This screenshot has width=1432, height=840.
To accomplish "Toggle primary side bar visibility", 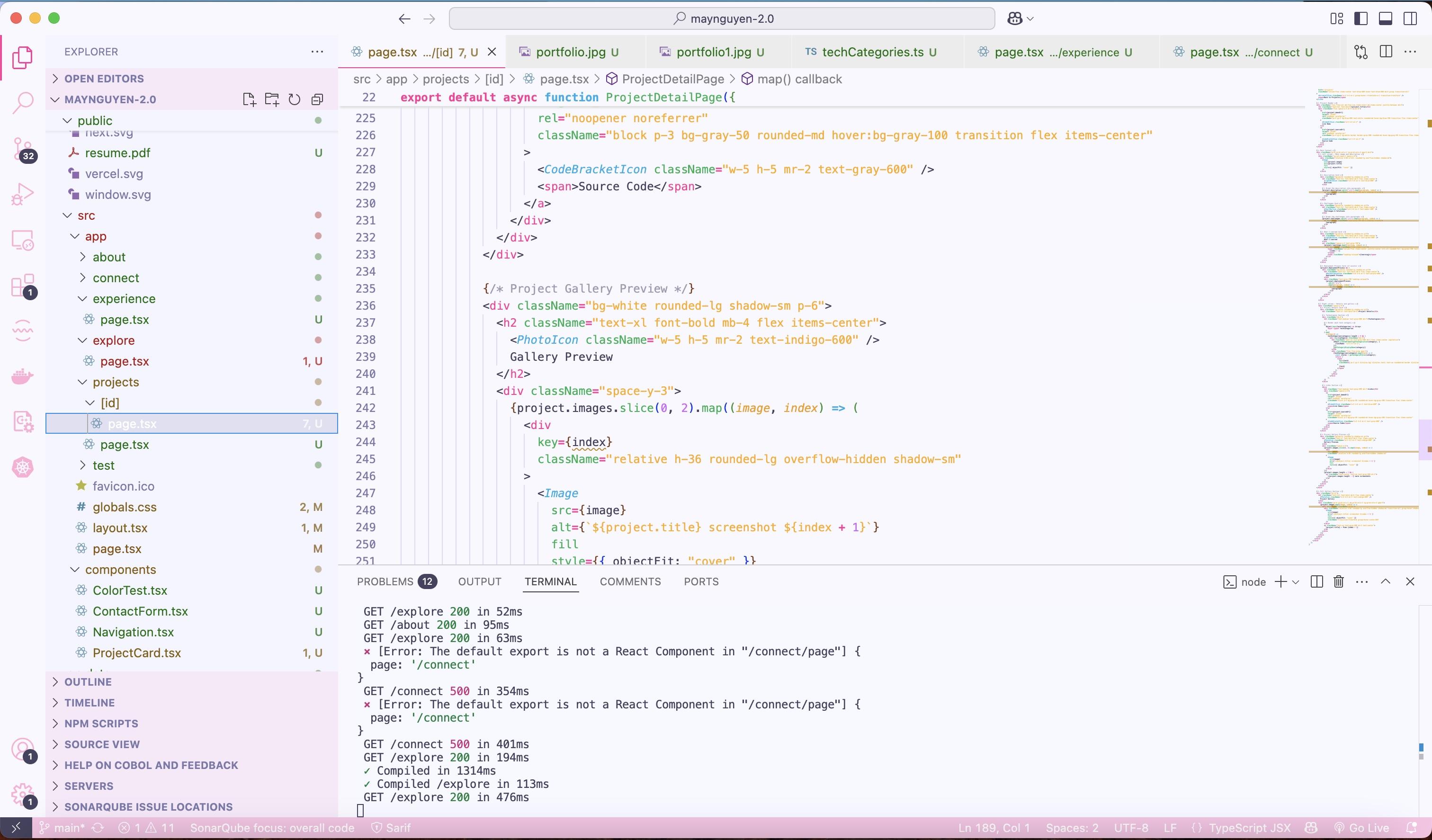I will 1361,18.
